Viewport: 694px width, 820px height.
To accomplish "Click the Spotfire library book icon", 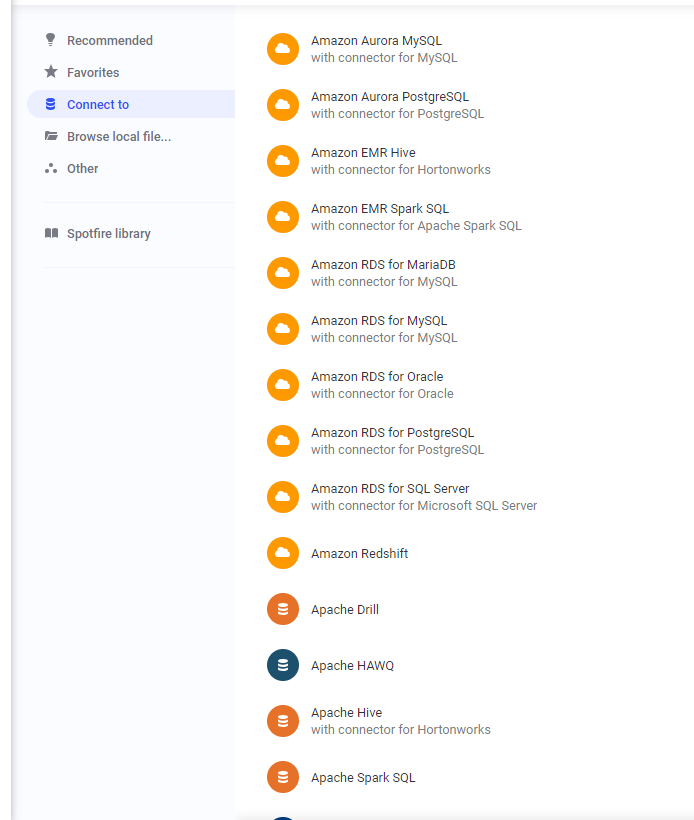I will (51, 233).
